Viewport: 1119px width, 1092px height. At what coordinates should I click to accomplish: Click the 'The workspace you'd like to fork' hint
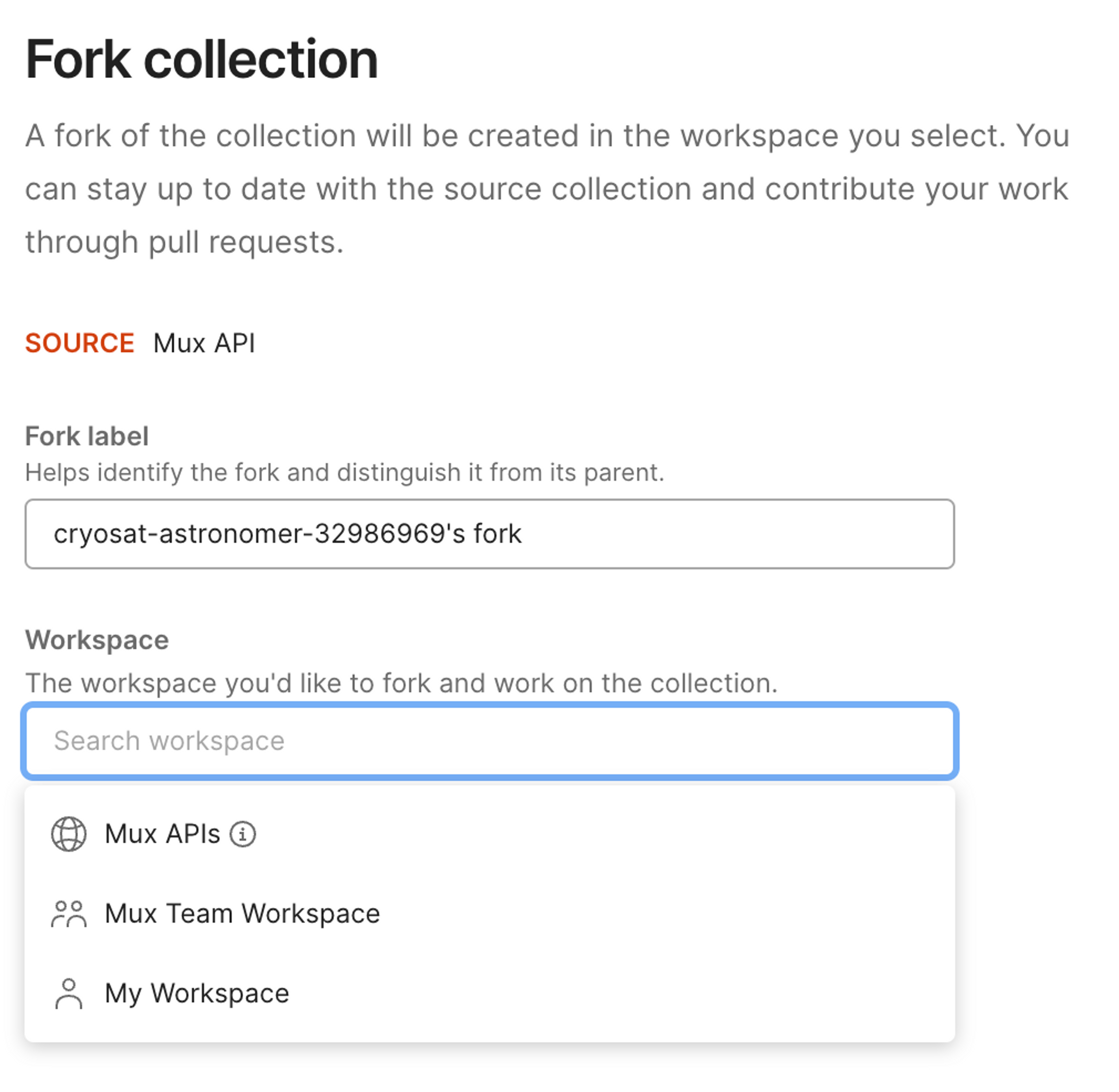(402, 684)
